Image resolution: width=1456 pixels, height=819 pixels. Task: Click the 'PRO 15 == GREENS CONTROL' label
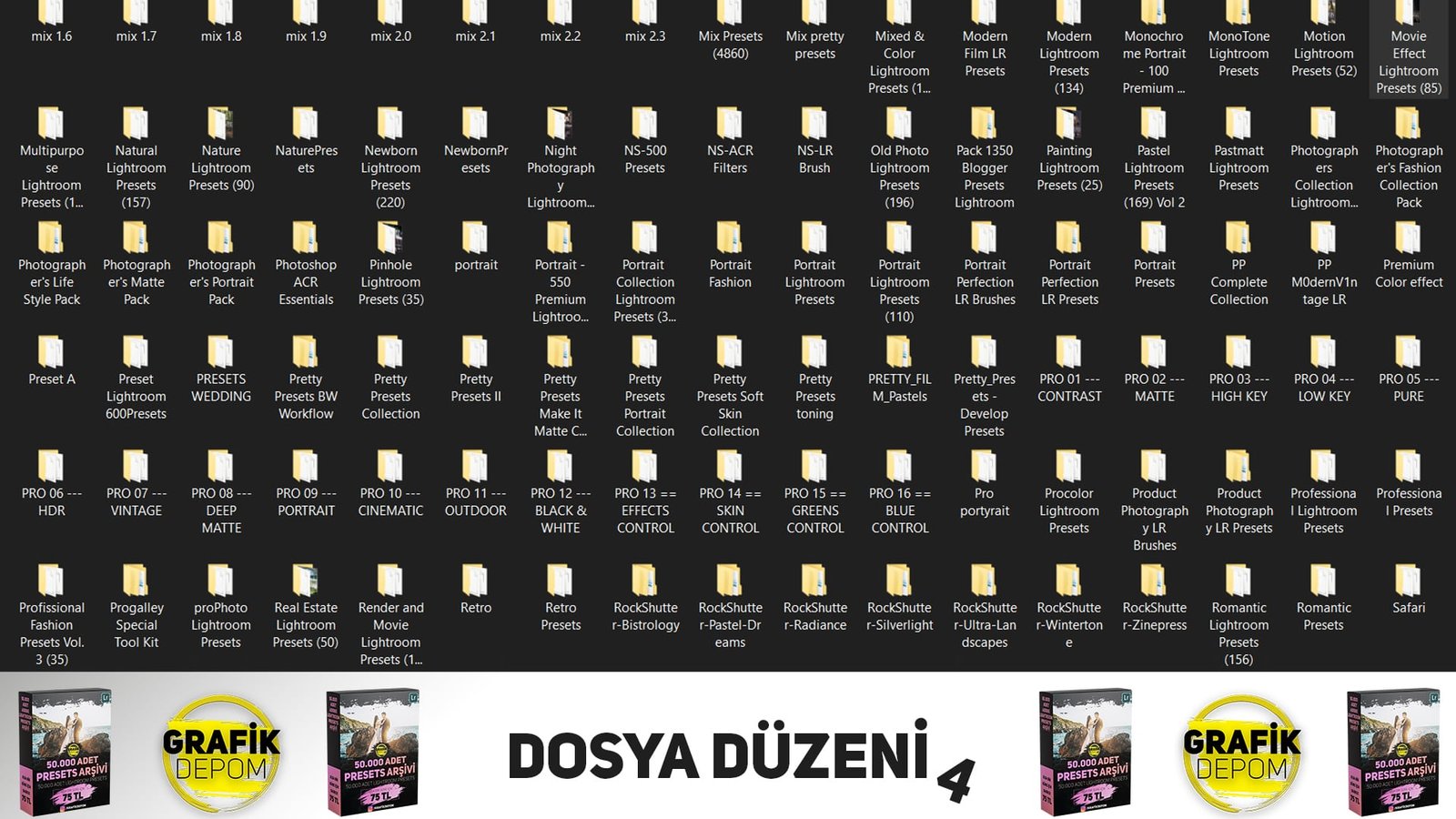click(814, 511)
